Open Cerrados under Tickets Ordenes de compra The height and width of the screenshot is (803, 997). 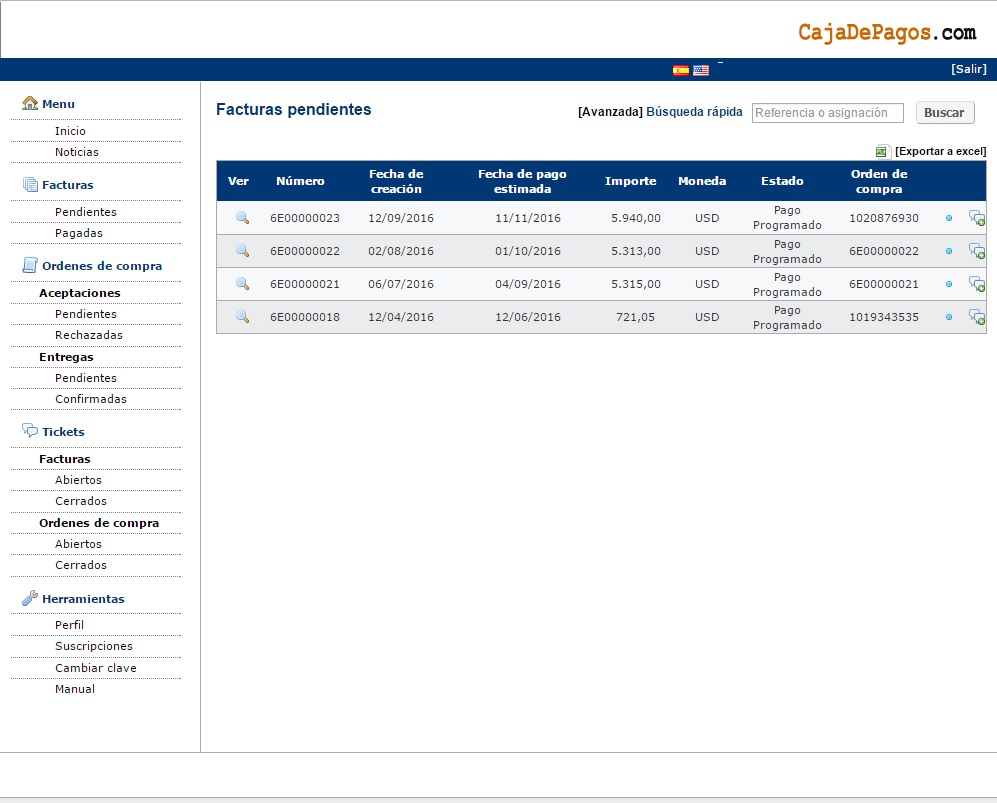click(81, 565)
